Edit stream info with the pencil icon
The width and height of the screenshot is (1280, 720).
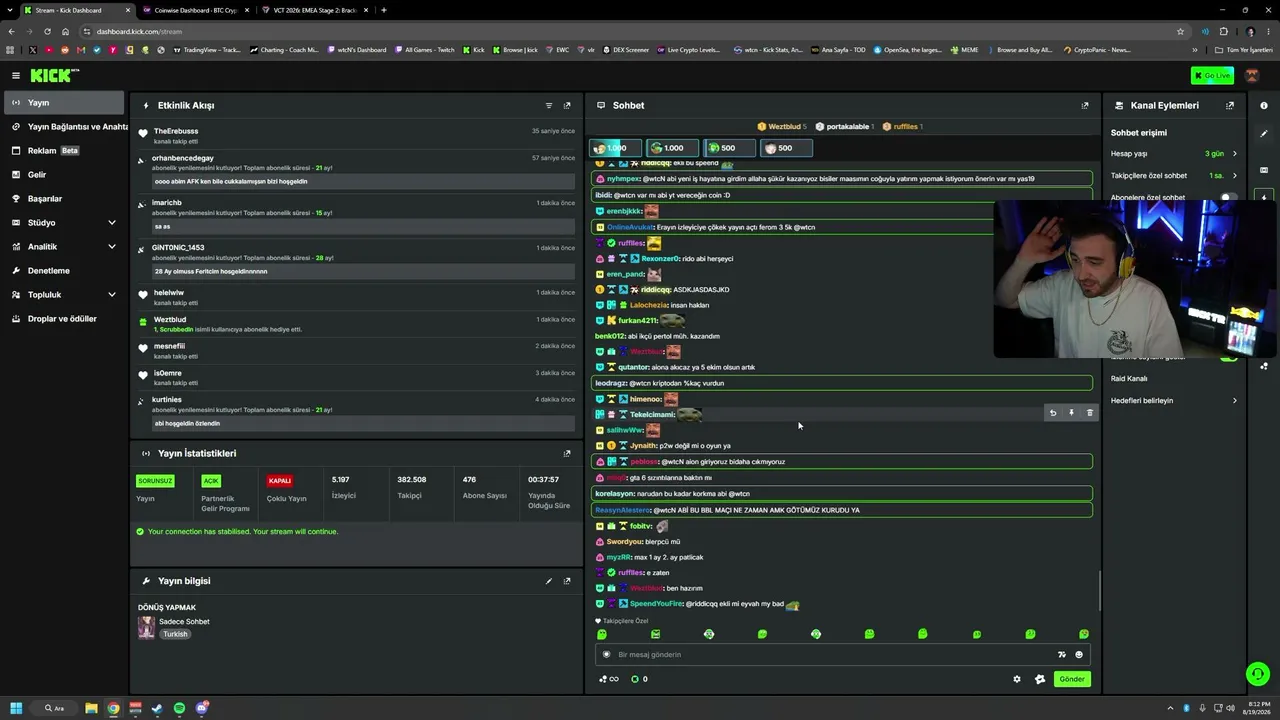pyautogui.click(x=549, y=581)
